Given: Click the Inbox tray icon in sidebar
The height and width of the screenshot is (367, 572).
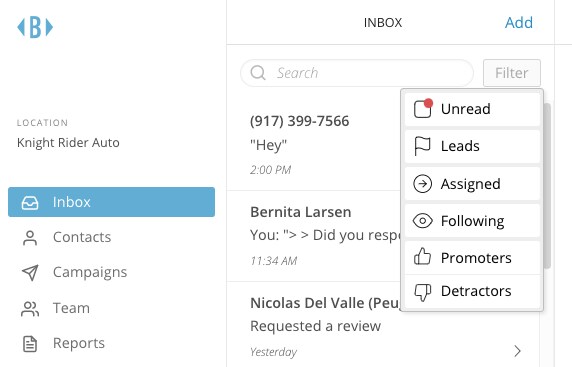Looking at the screenshot, I should coord(30,202).
